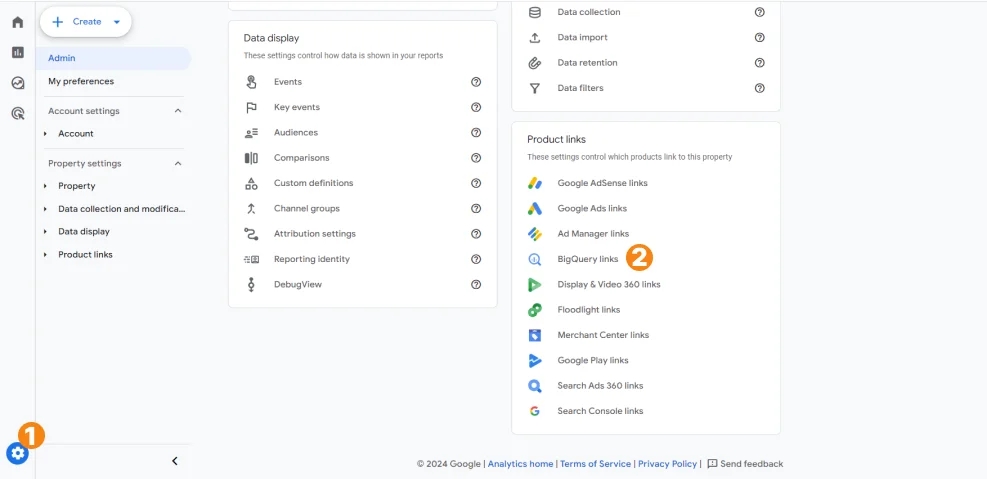Viewport: 987px width, 479px height.
Task: Click the Data collection database icon
Action: [x=534, y=12]
